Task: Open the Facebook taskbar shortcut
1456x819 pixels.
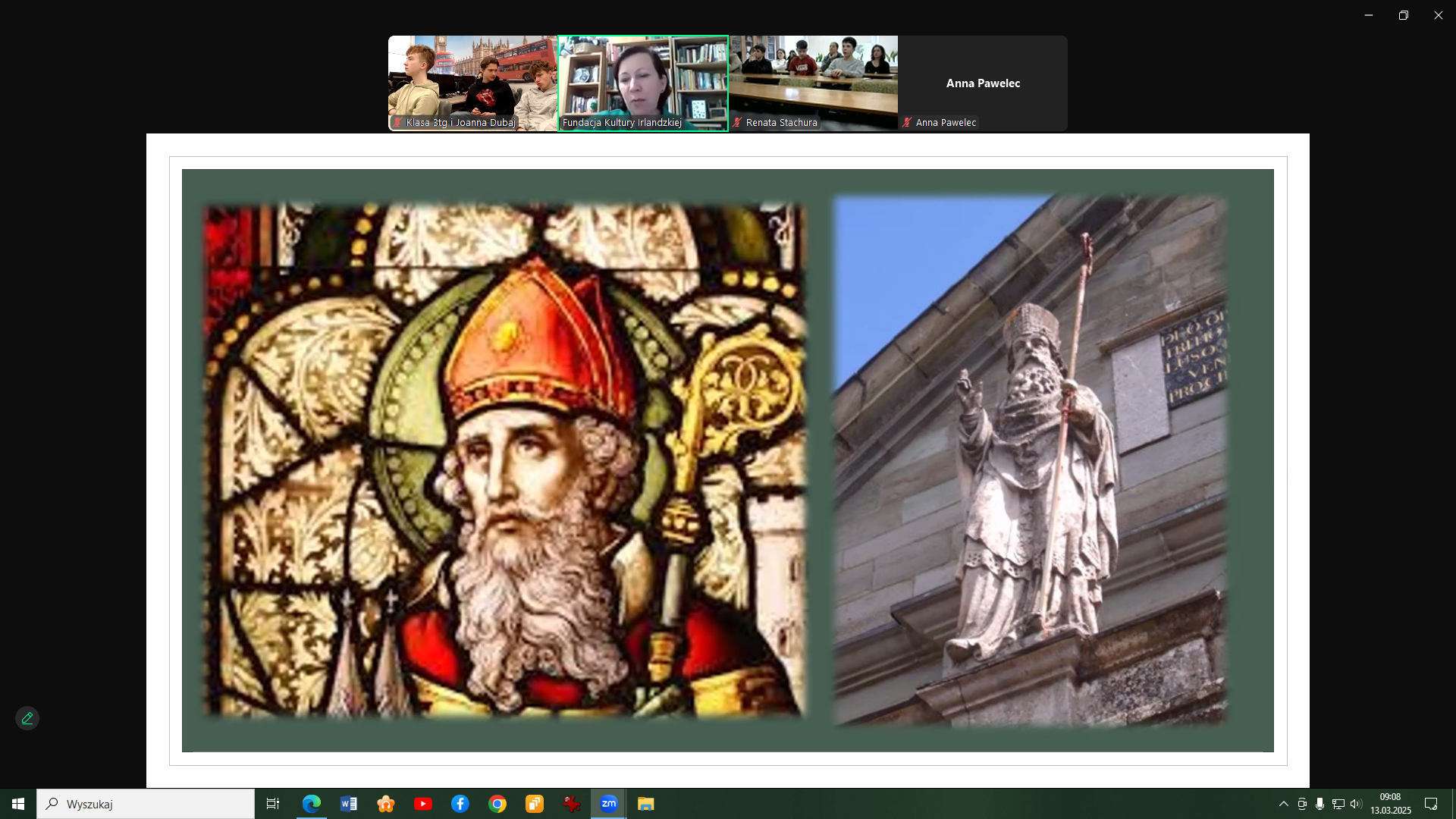Action: coord(460,804)
